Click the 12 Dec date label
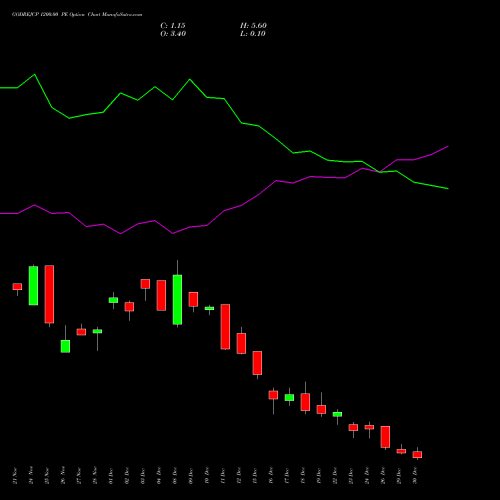Viewport: 500px width, 500px height. [x=239, y=476]
